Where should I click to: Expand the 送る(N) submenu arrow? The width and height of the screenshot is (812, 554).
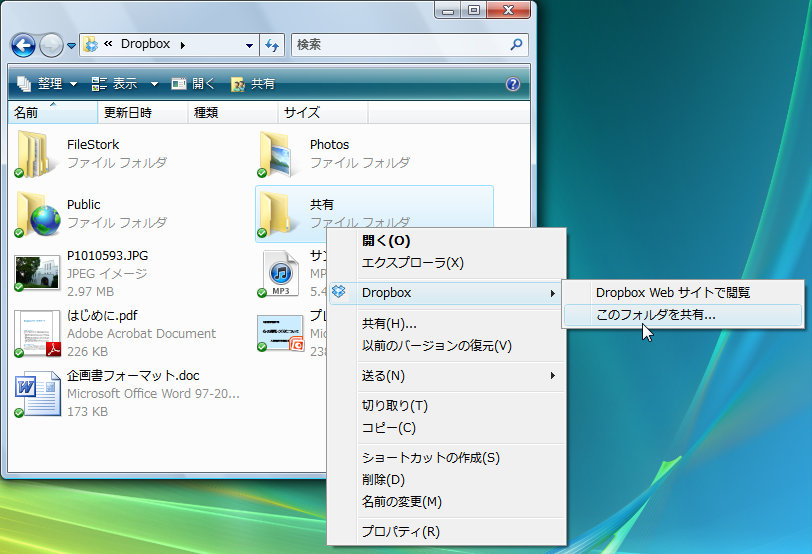[553, 376]
